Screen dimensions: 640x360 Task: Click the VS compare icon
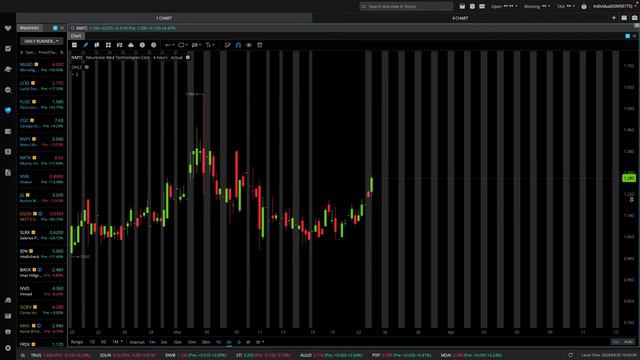point(120,45)
